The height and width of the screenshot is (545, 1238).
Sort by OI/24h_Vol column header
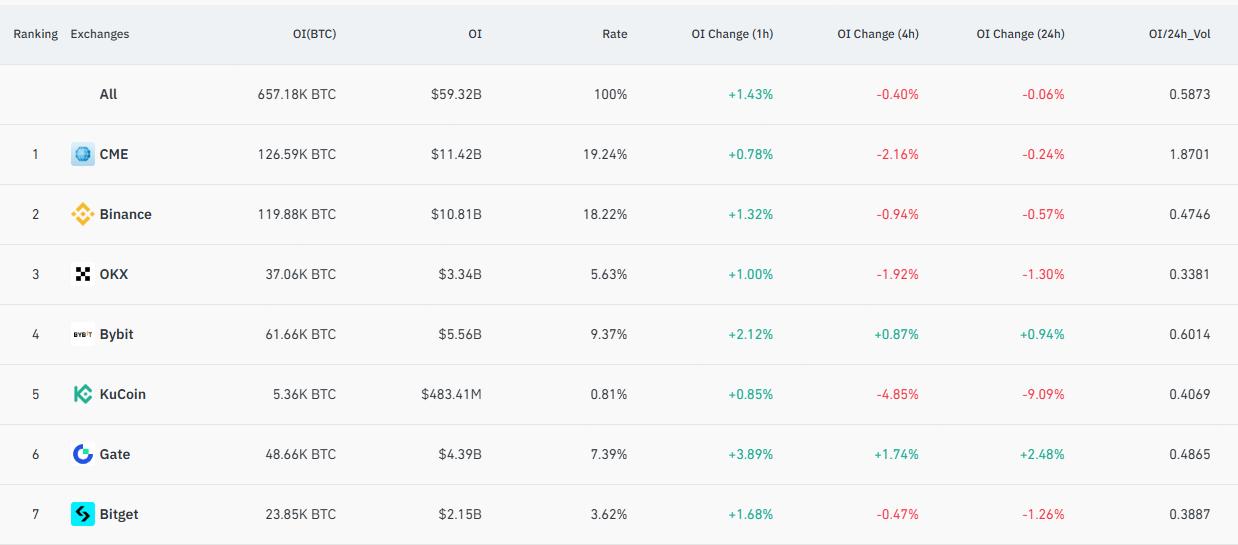tap(1179, 34)
